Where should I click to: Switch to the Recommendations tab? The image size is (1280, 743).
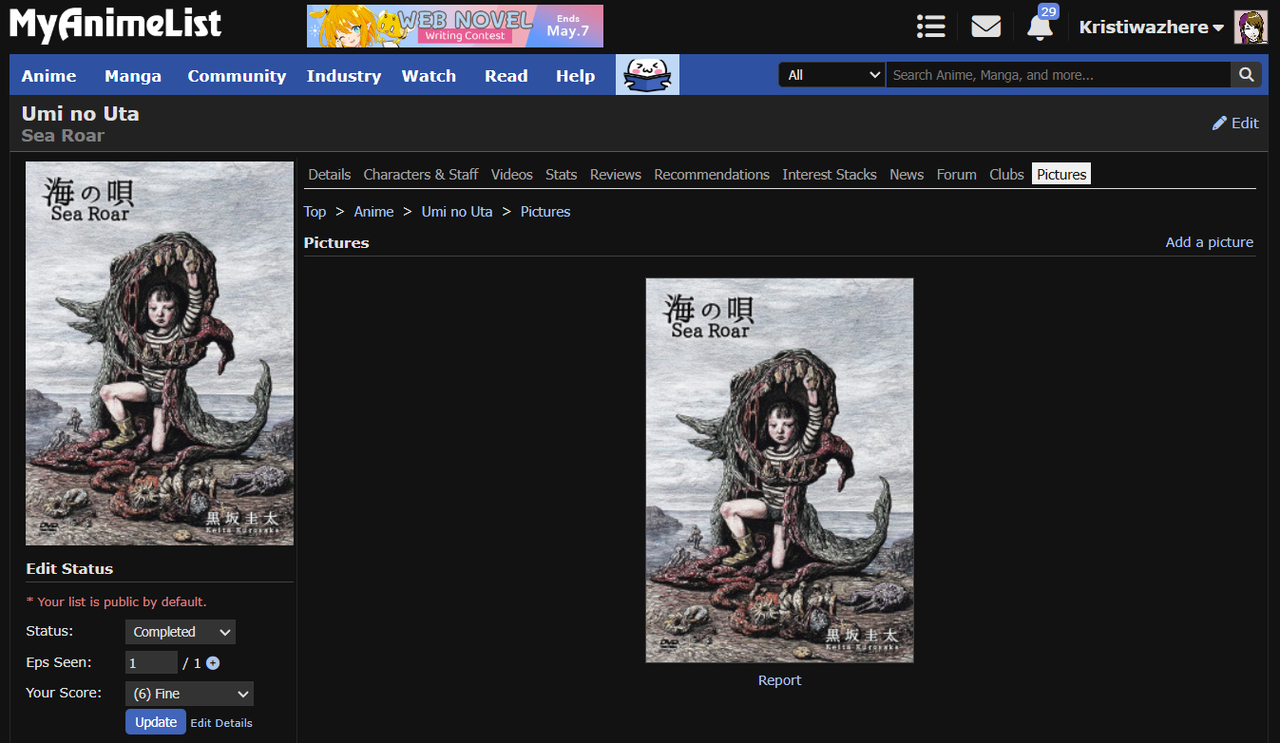click(712, 174)
